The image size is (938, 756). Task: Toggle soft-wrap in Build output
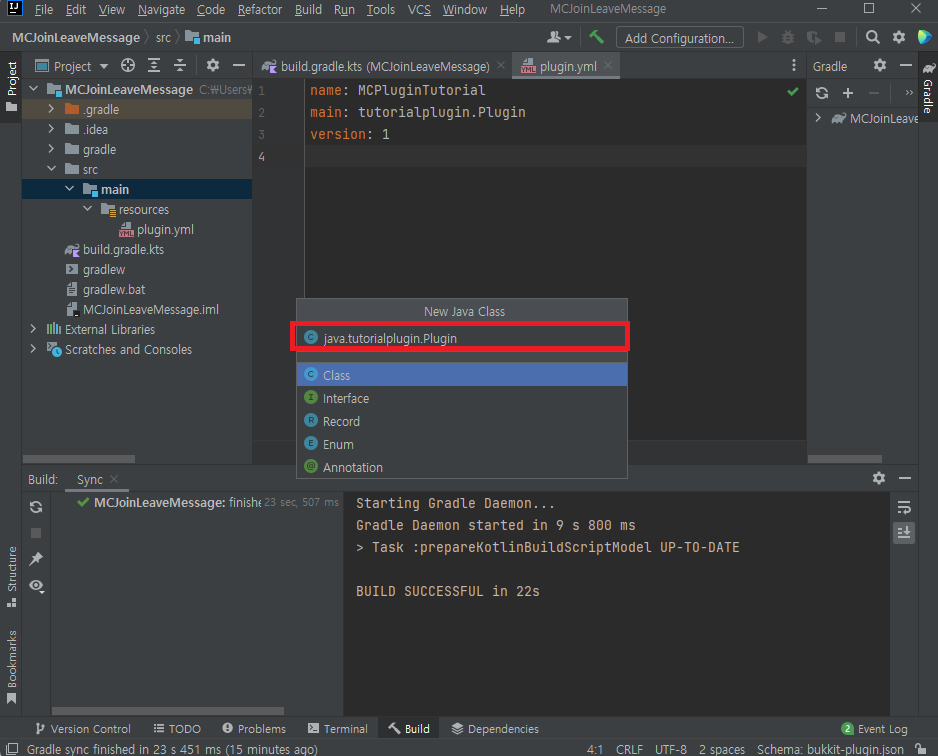(x=904, y=508)
